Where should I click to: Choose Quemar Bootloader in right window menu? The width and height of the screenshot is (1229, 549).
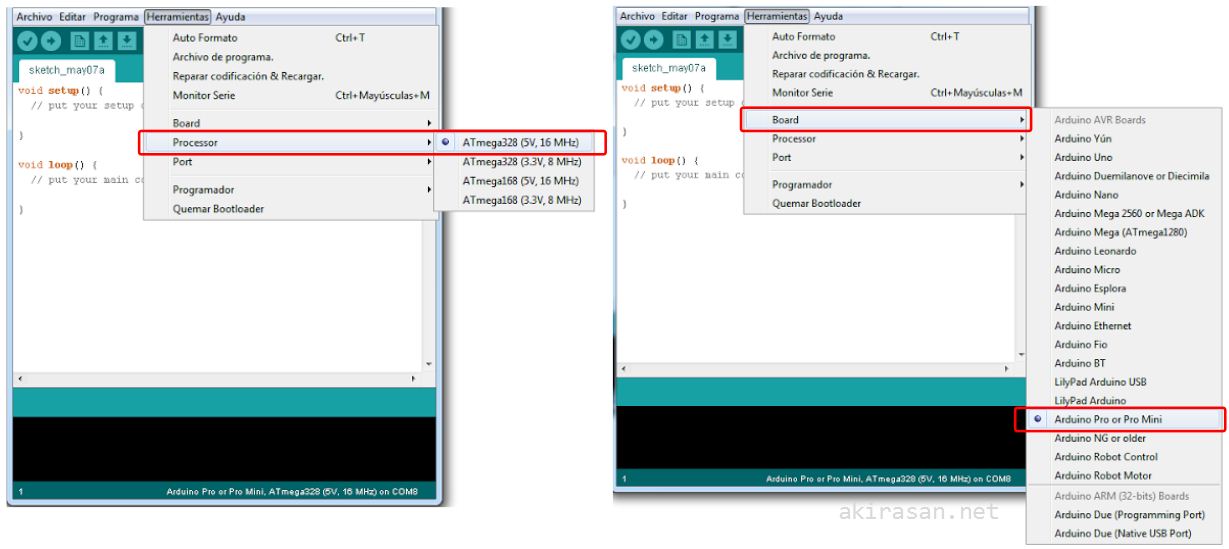pyautogui.click(x=887, y=203)
